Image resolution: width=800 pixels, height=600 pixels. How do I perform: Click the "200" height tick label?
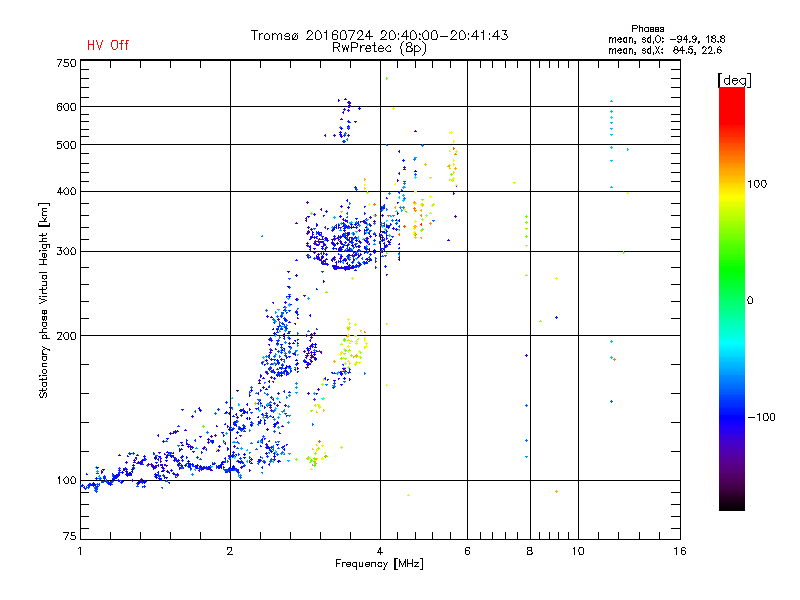coord(66,336)
